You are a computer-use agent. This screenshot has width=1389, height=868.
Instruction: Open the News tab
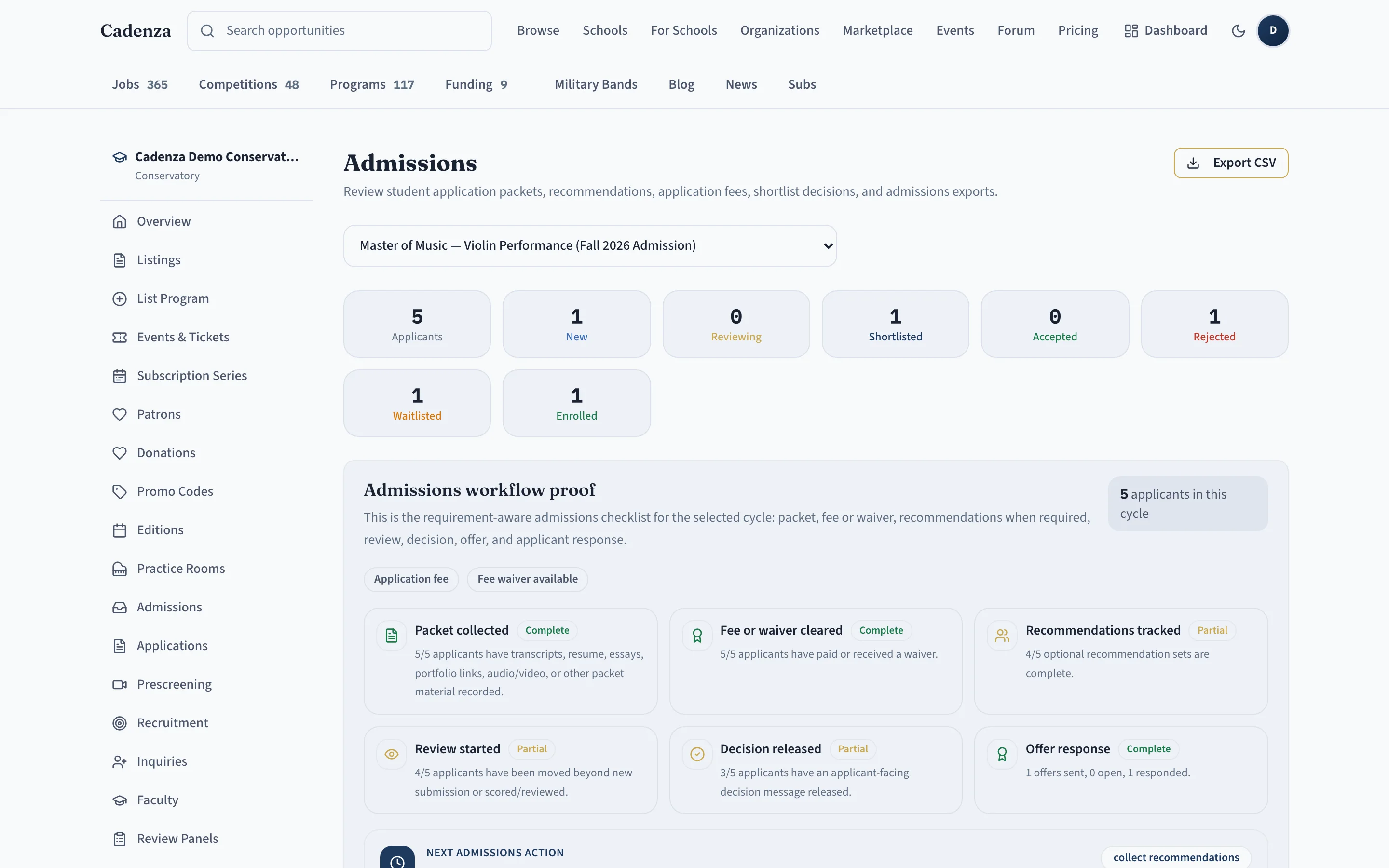741,84
